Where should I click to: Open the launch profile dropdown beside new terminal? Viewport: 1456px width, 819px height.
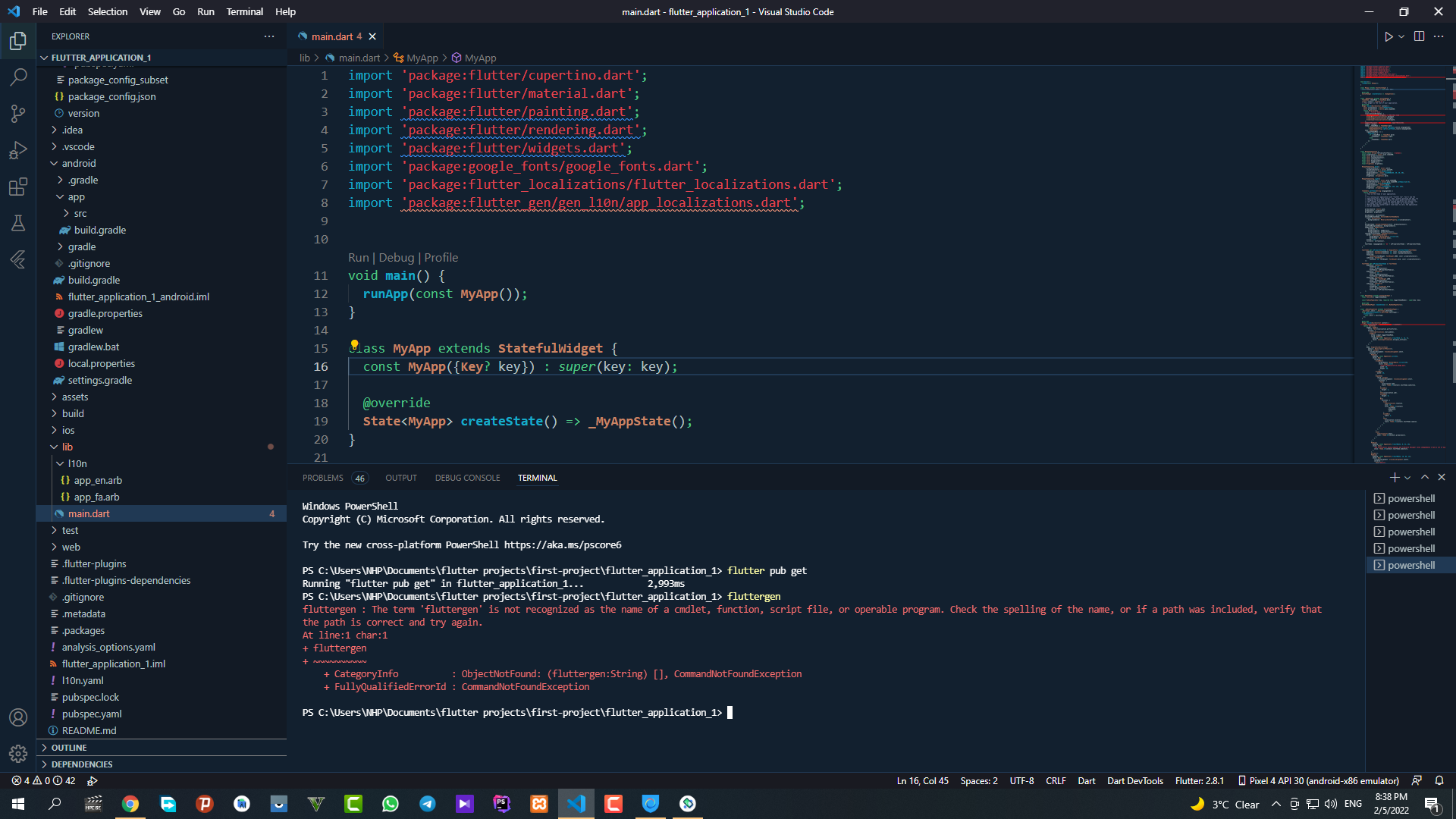tap(1407, 478)
